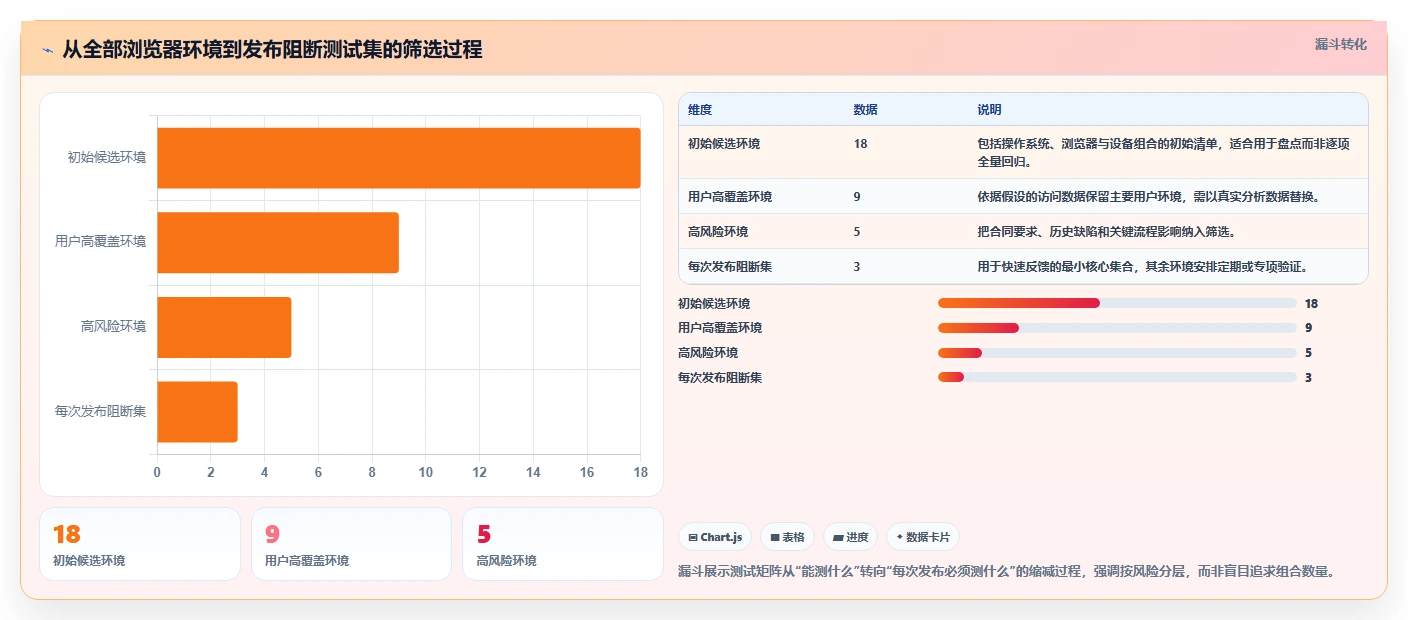Click the progress value 3 at row end
Viewport: 1408px width, 620px height.
pyautogui.click(x=1308, y=377)
